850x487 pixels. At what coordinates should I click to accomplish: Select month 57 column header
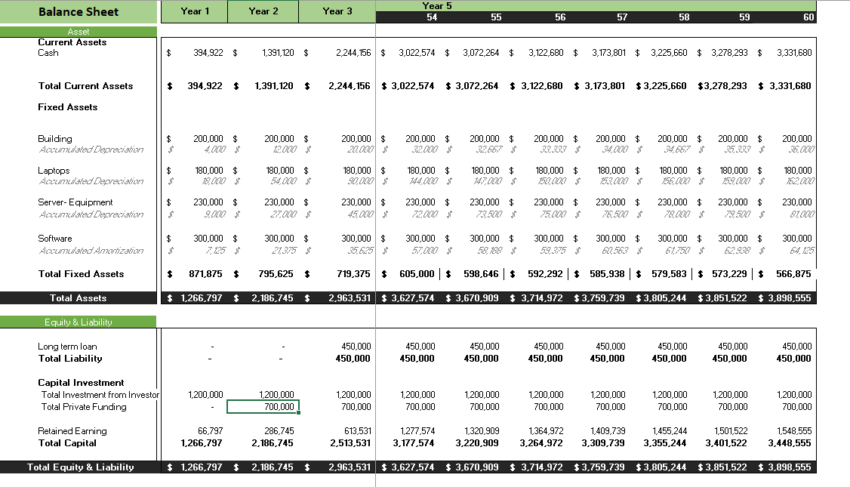click(622, 17)
